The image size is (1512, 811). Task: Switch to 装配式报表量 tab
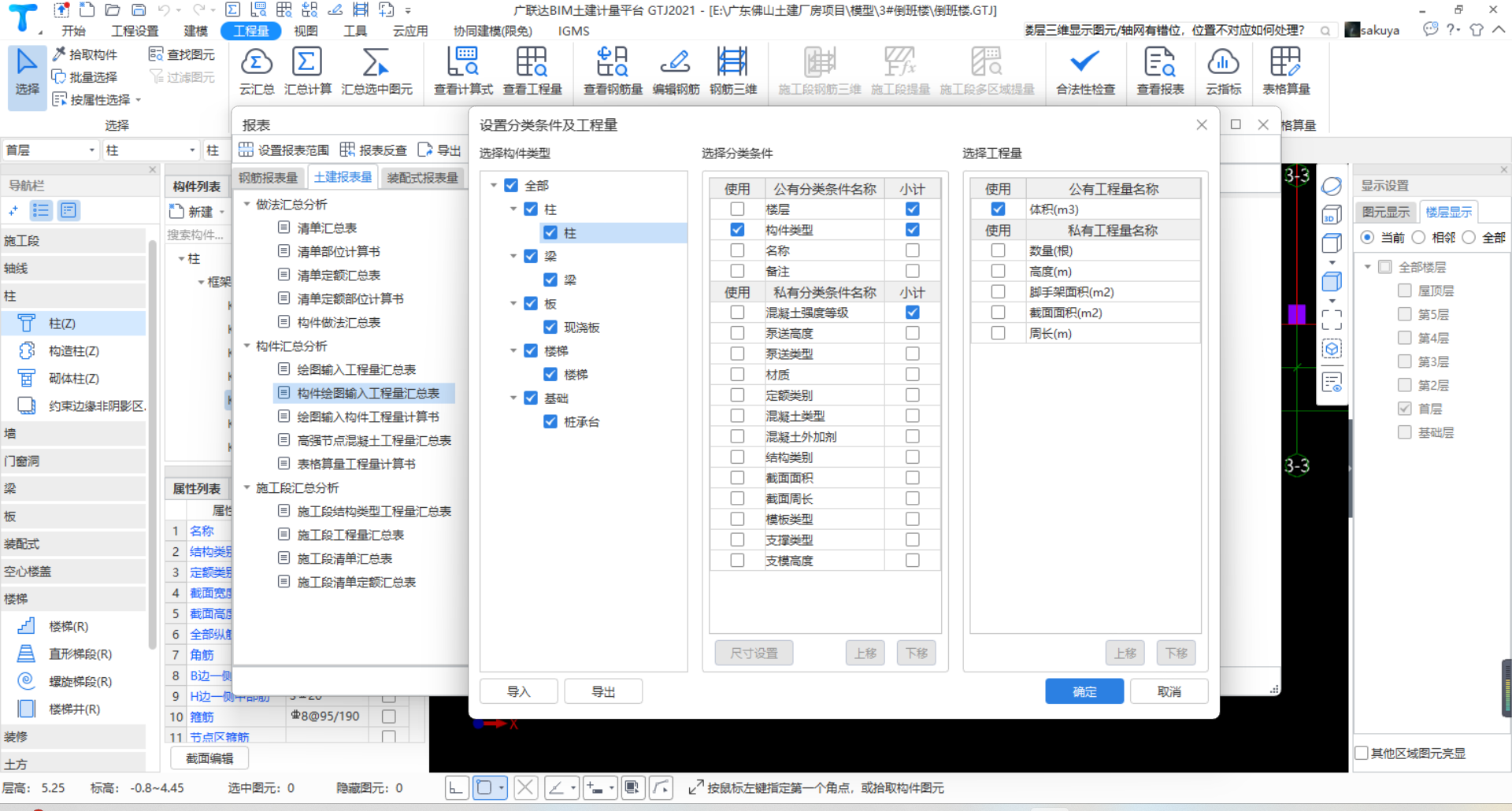423,178
